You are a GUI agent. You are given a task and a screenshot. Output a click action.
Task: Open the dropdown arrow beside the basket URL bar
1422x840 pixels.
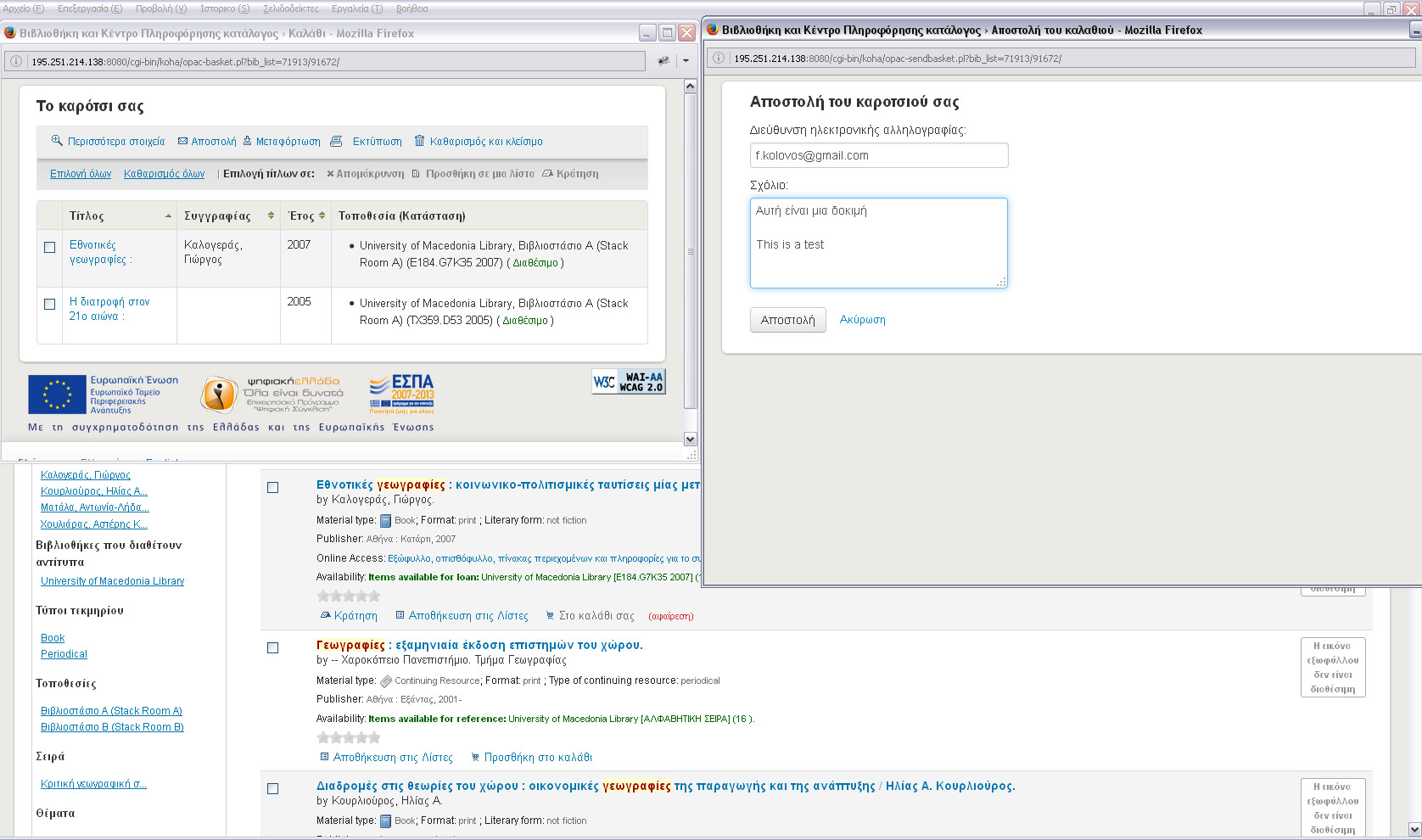[x=686, y=61]
